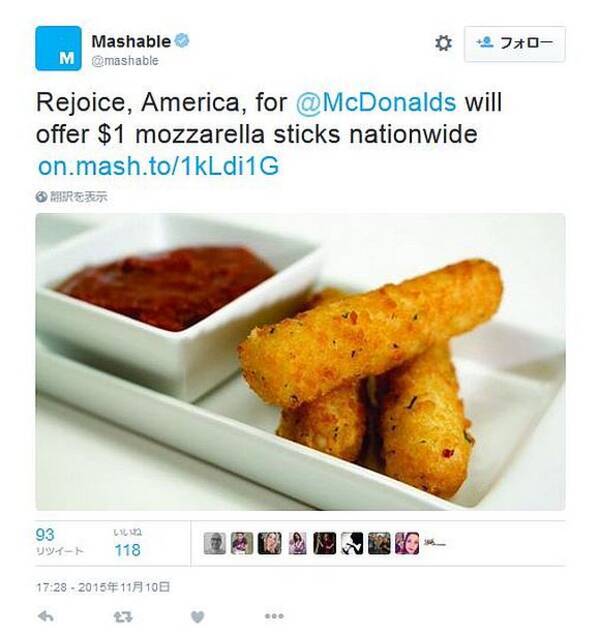Open the gear settings icon
Image resolution: width=600 pixels, height=635 pixels.
click(x=443, y=43)
